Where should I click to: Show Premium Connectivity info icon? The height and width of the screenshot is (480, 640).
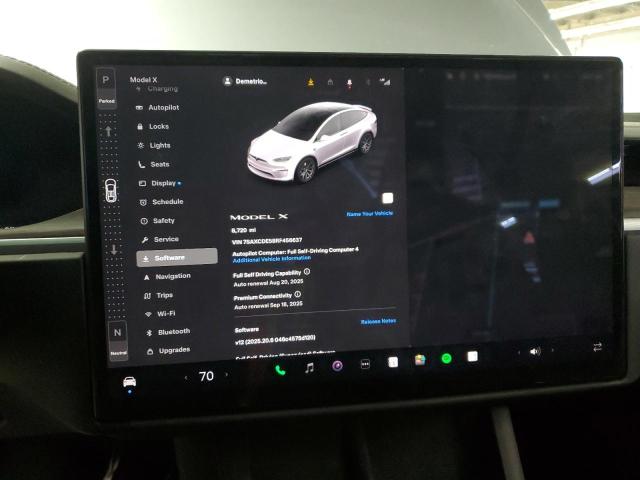click(298, 294)
